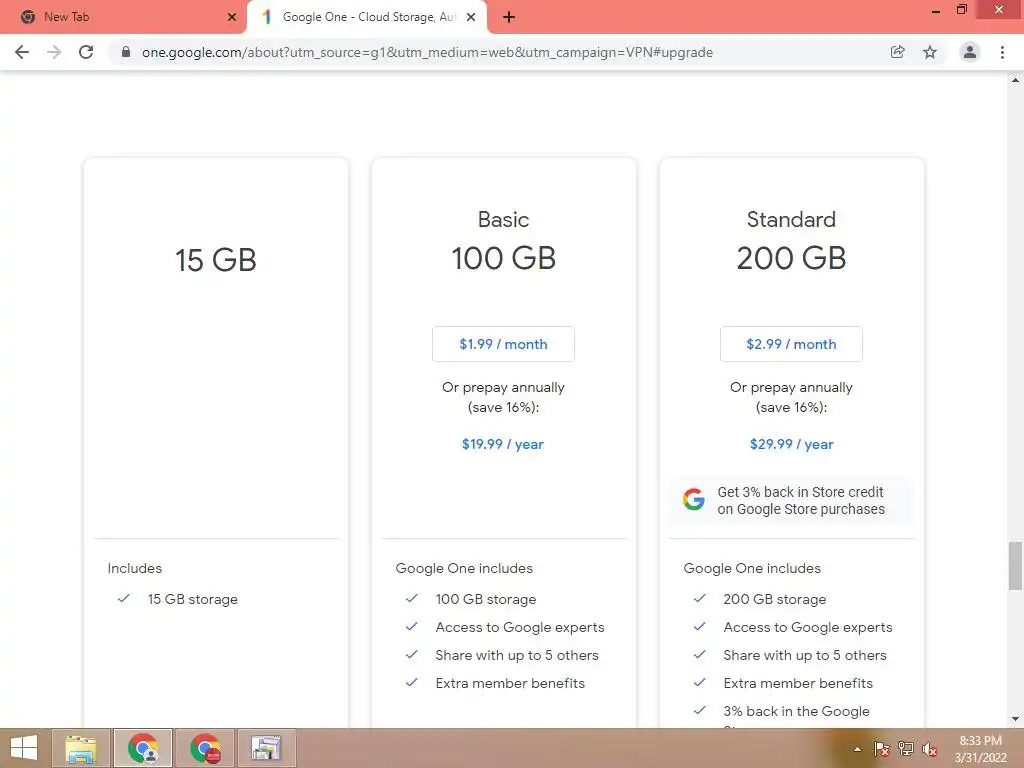
Task: Click Basic Extra member benefits text
Action: 510,684
